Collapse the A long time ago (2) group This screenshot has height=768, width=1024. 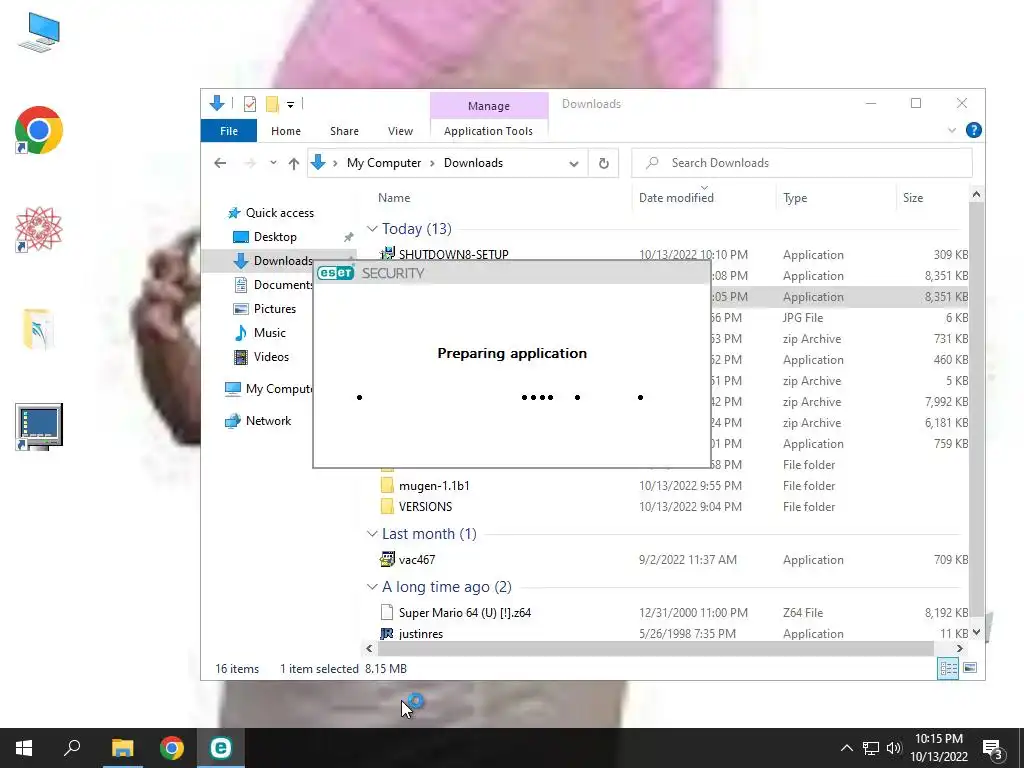[372, 587]
